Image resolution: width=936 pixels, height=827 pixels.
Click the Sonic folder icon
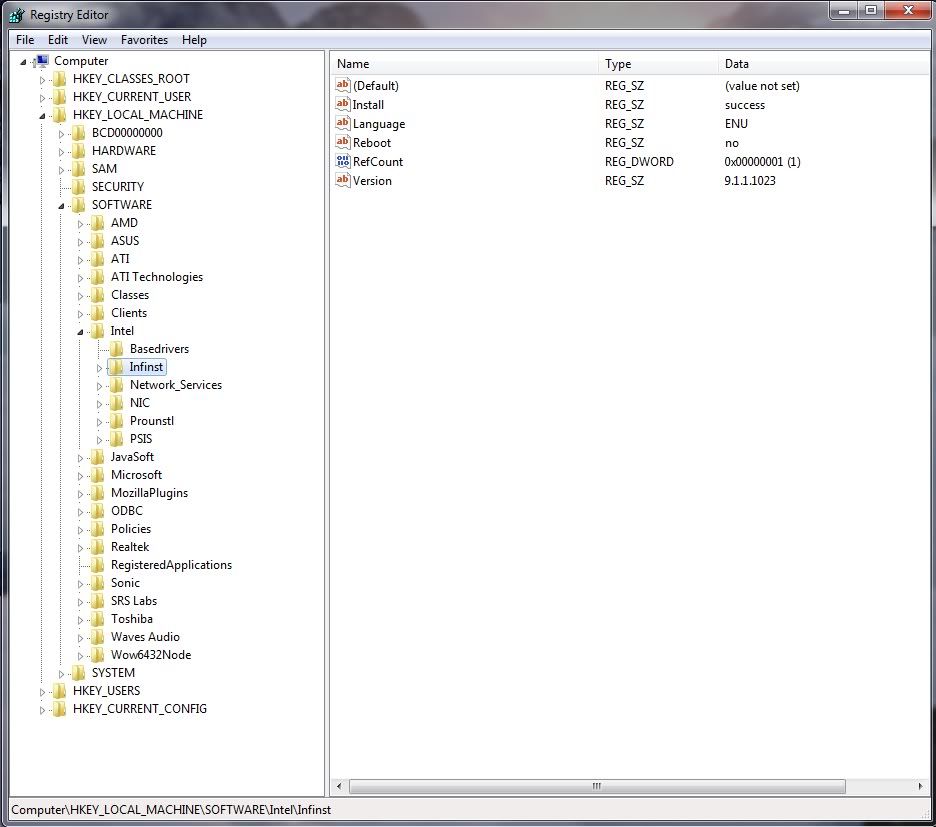pos(98,583)
